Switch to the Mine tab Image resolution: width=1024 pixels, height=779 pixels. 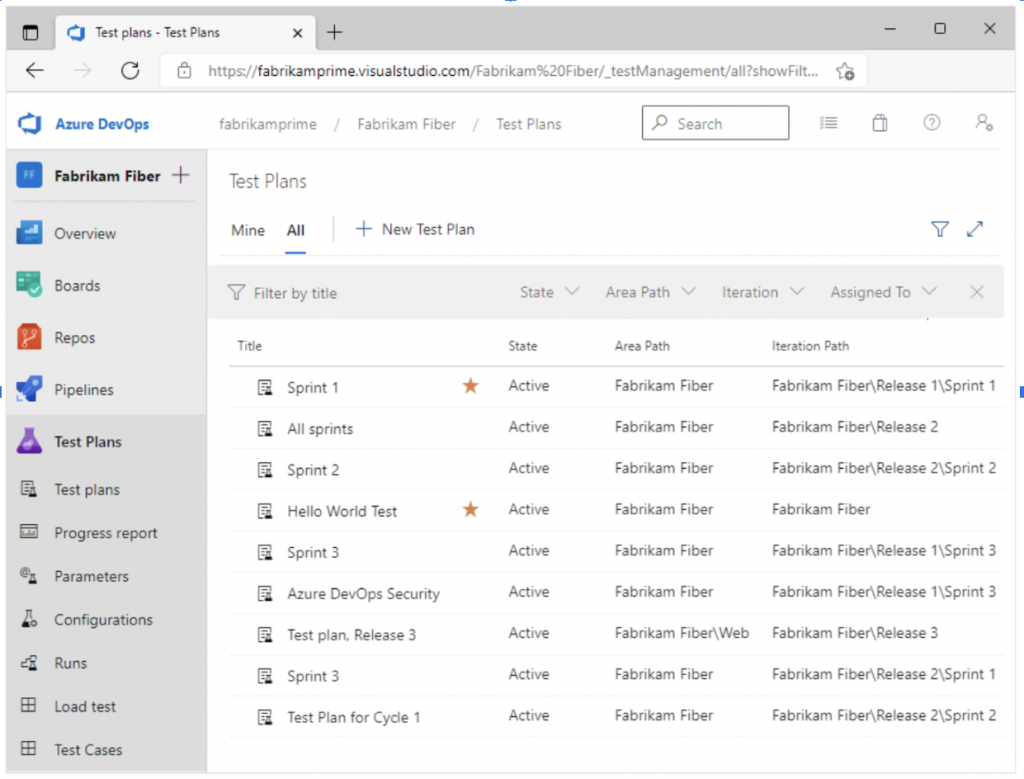[x=247, y=229]
